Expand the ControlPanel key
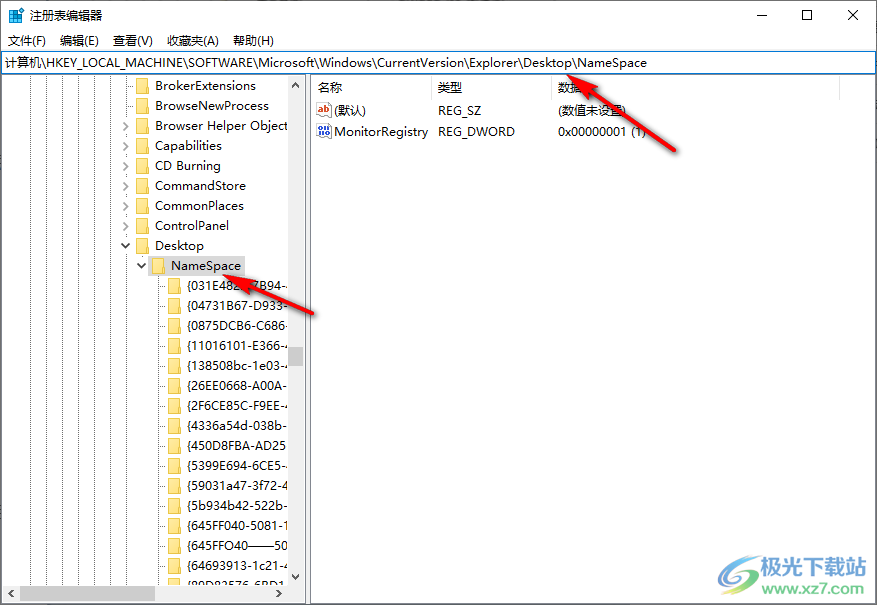The height and width of the screenshot is (605, 877). tap(126, 226)
